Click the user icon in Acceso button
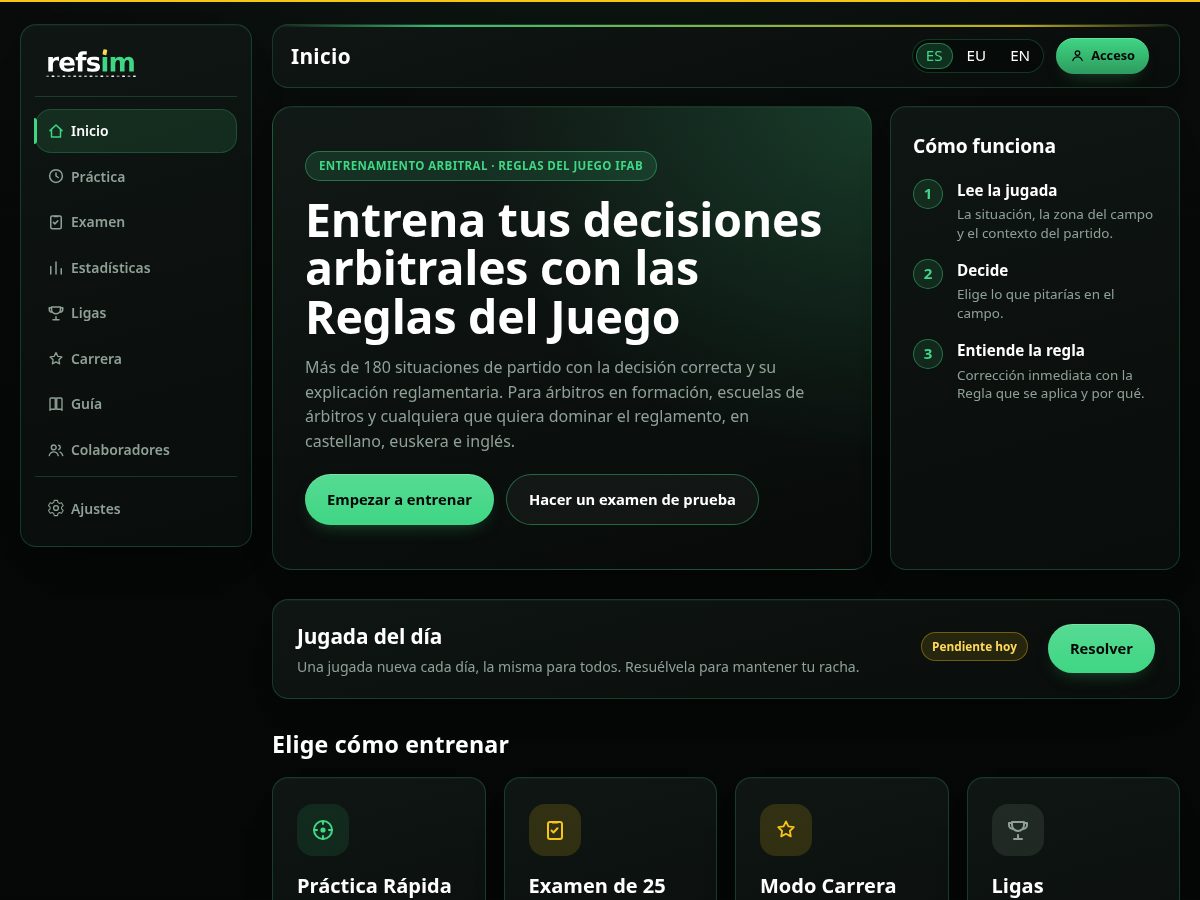This screenshot has width=1200, height=900. coord(1077,56)
